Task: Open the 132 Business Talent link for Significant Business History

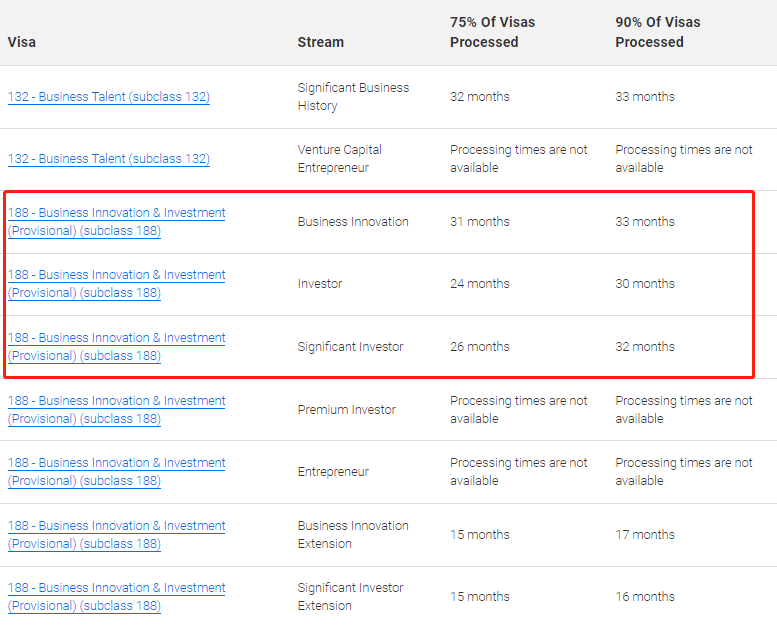Action: 109,97
